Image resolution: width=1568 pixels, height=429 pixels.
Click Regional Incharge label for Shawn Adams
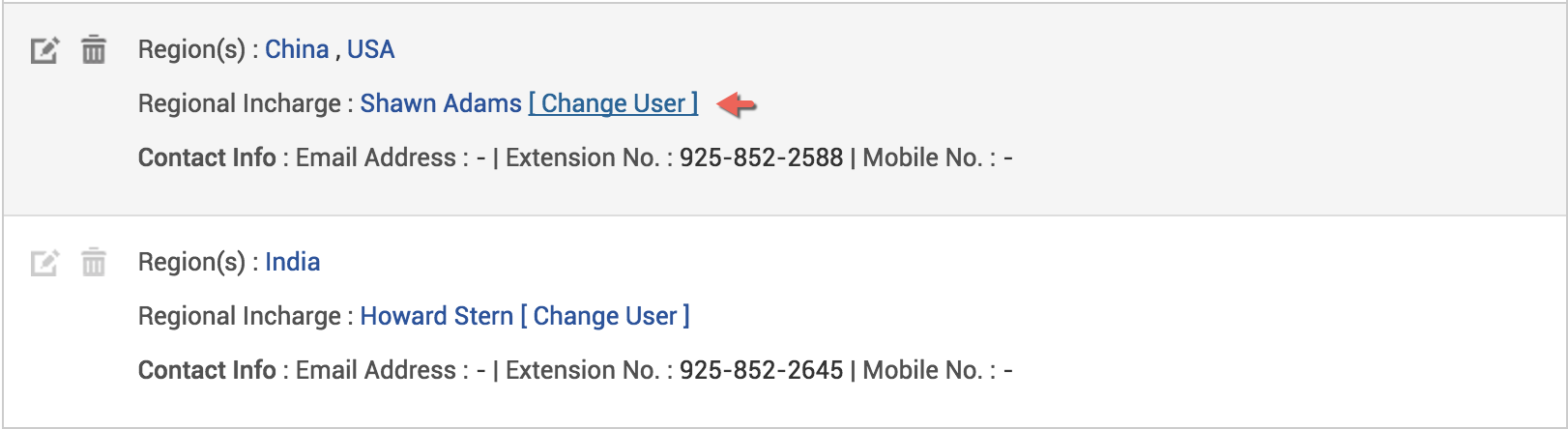[x=239, y=103]
